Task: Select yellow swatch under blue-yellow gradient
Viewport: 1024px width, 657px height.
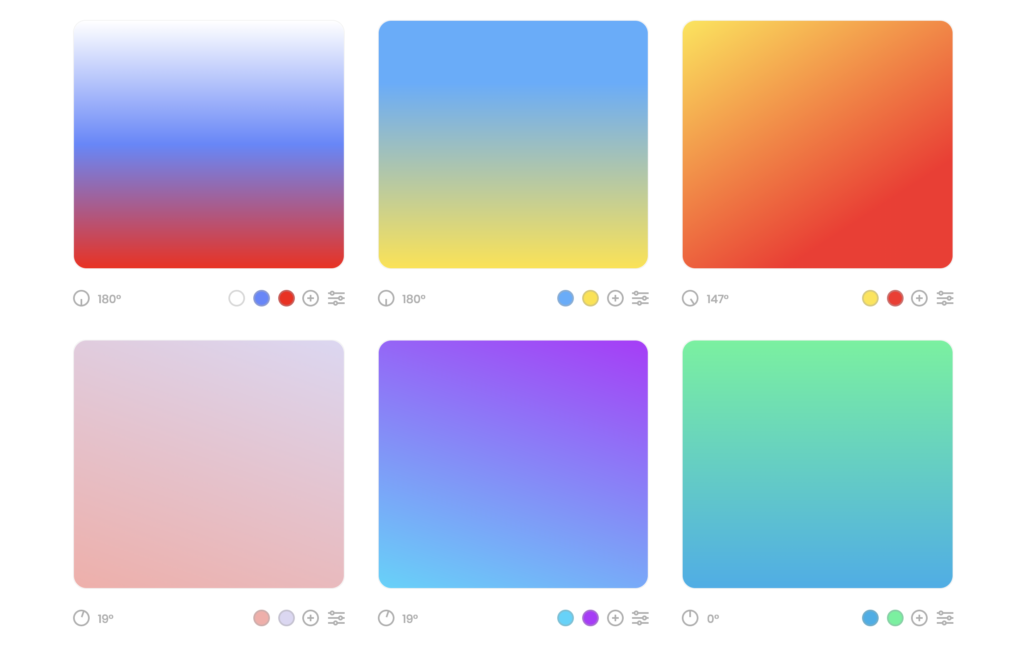Action: [590, 298]
